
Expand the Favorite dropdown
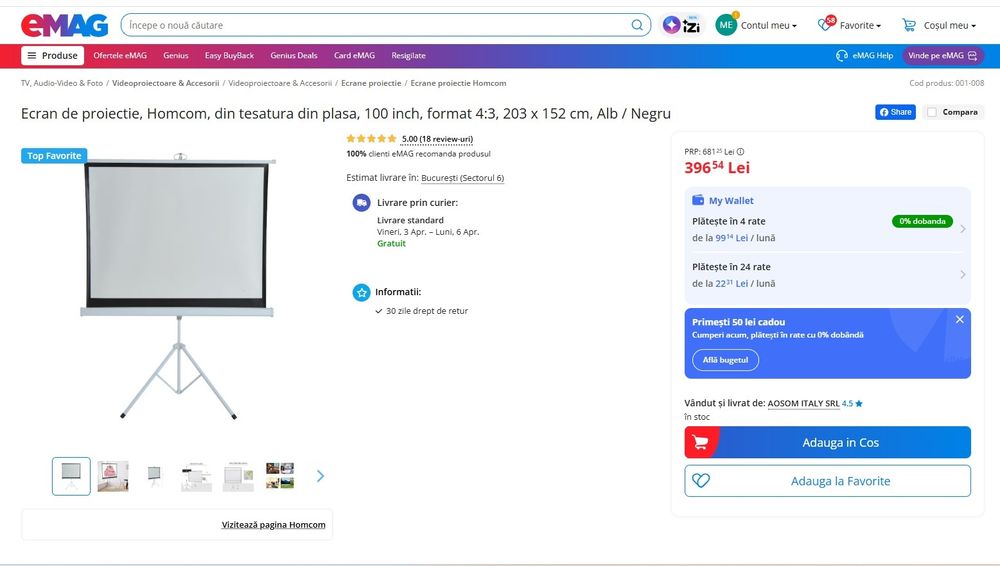tap(860, 26)
